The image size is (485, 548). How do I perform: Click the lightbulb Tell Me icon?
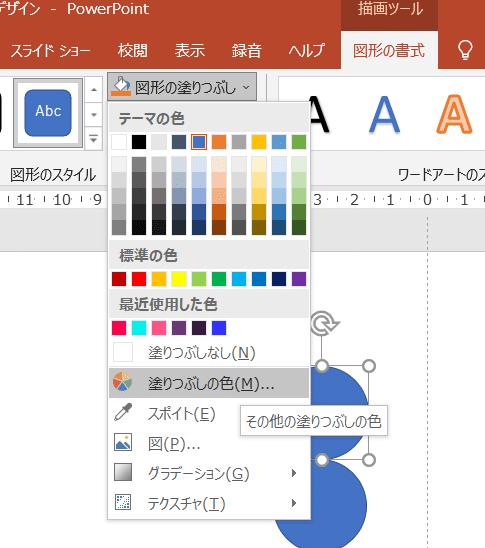[x=465, y=50]
